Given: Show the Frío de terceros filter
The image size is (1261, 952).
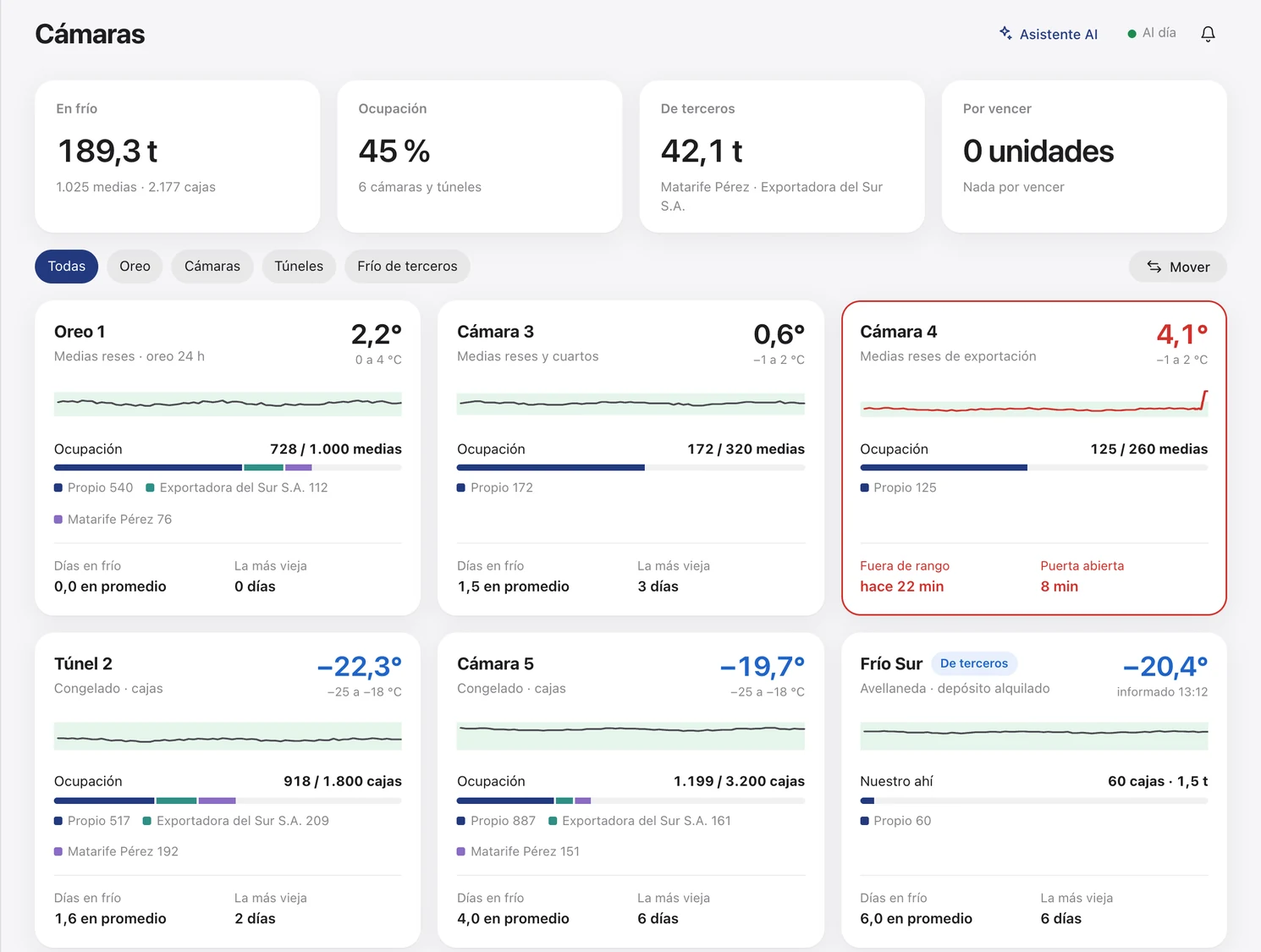Looking at the screenshot, I should pos(407,267).
